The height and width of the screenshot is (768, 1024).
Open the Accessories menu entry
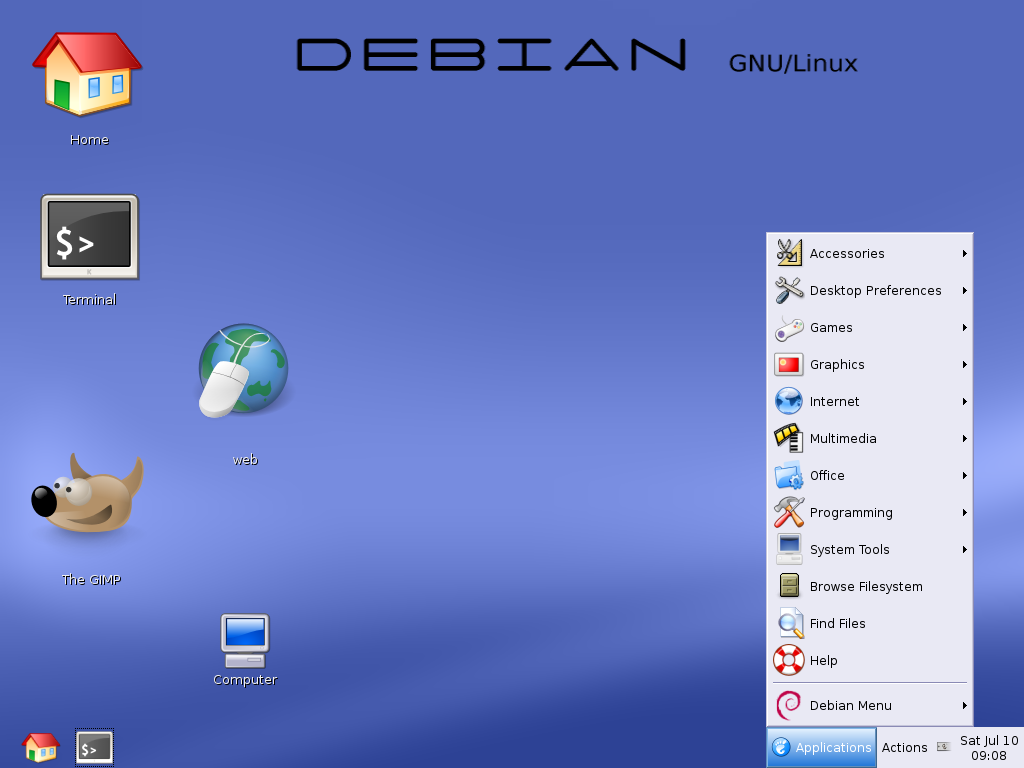(870, 253)
